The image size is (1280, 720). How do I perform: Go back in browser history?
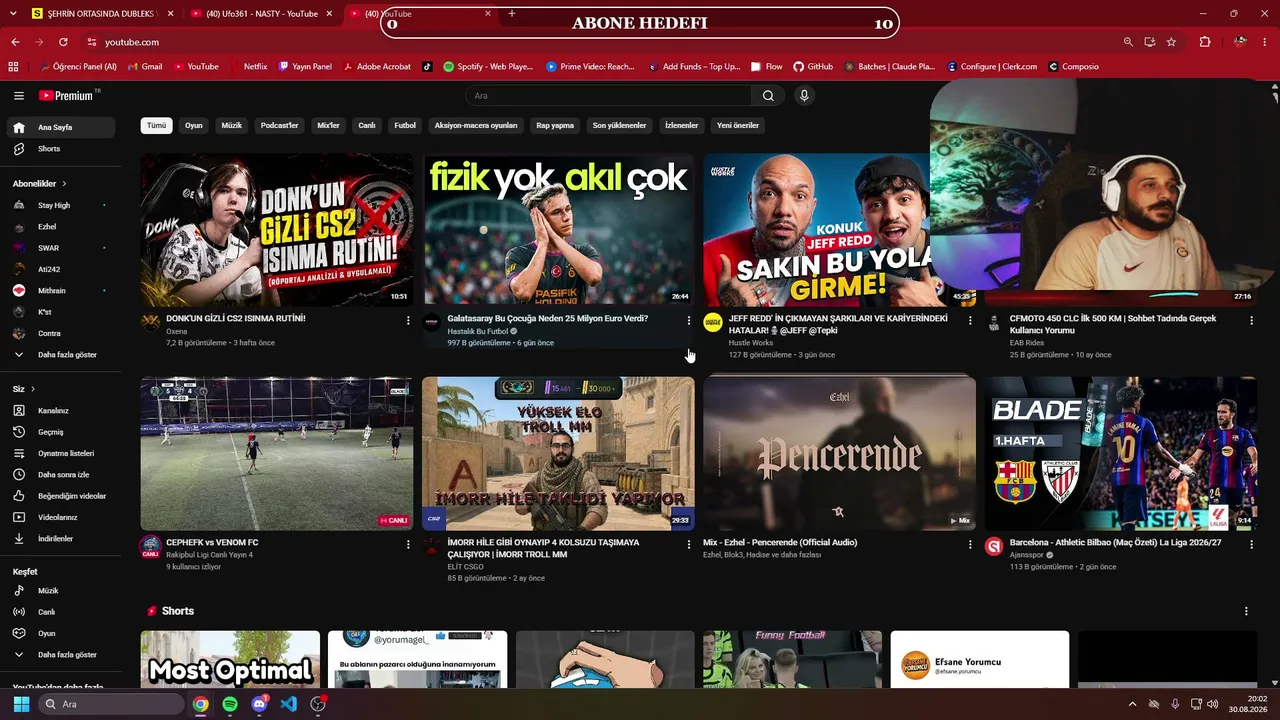(15, 42)
